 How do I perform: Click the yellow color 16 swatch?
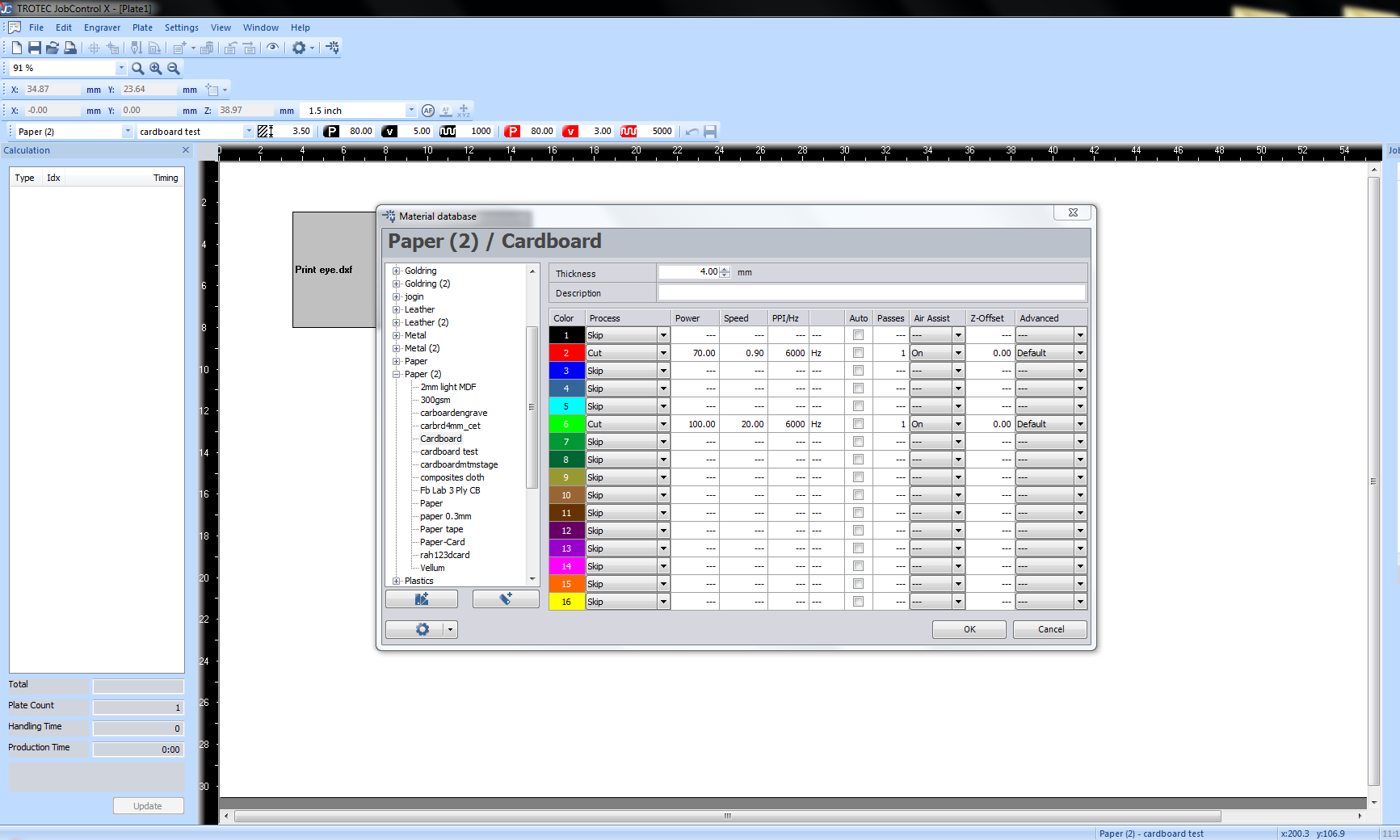coord(566,602)
